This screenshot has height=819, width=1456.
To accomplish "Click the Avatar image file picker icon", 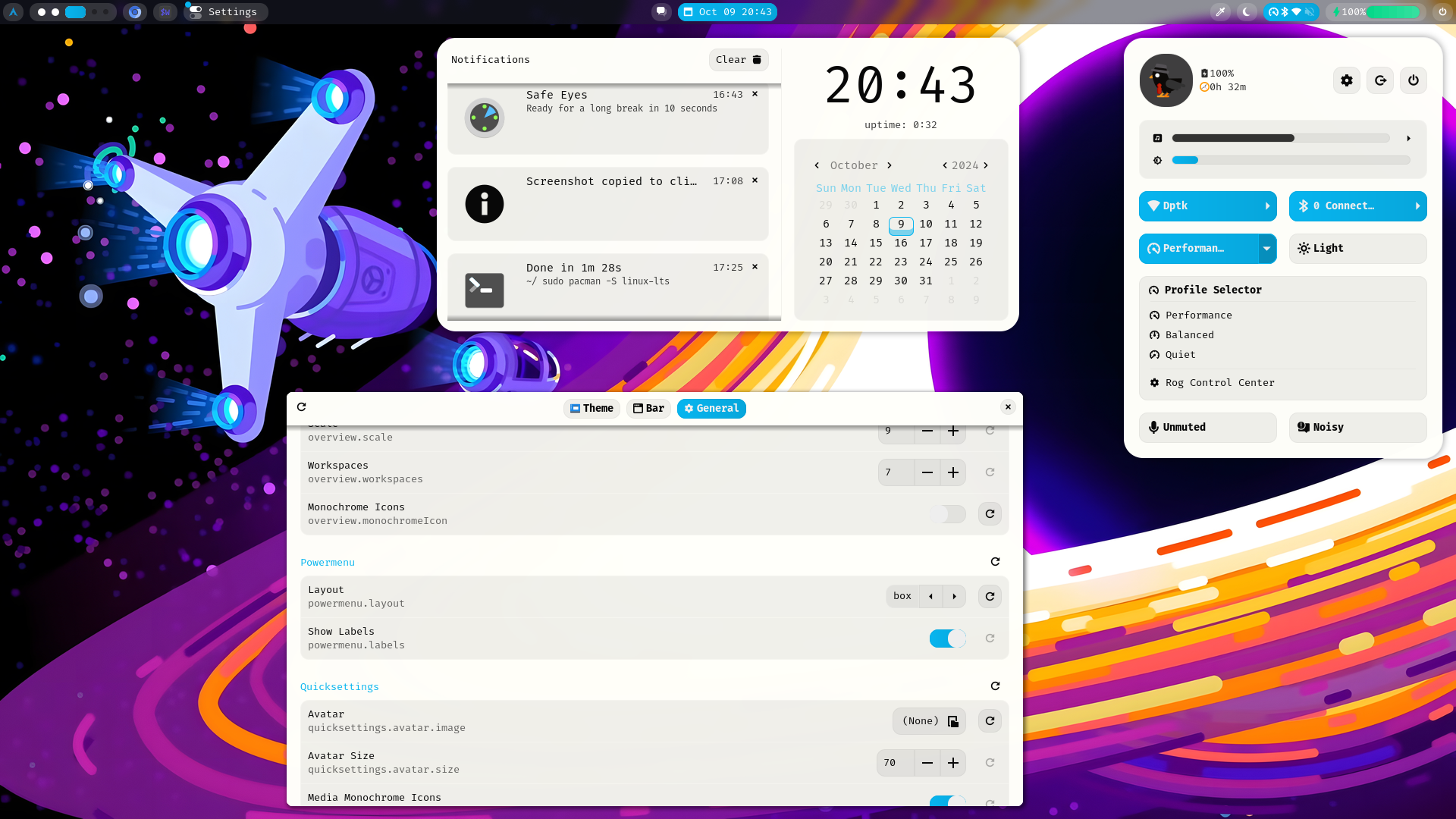I will pyautogui.click(x=953, y=721).
